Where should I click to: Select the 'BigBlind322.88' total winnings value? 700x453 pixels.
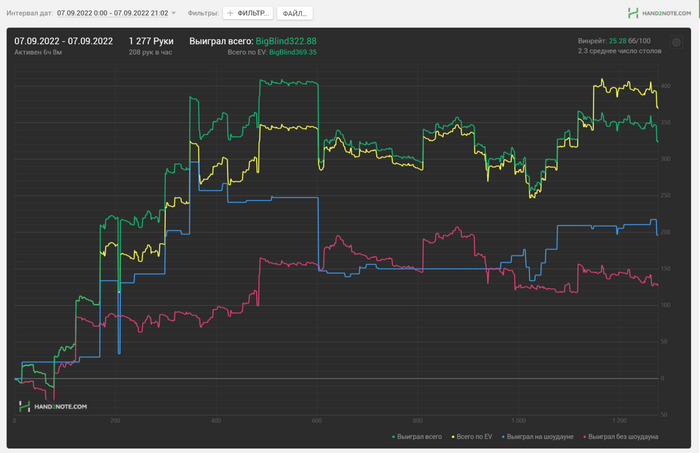[x=286, y=41]
